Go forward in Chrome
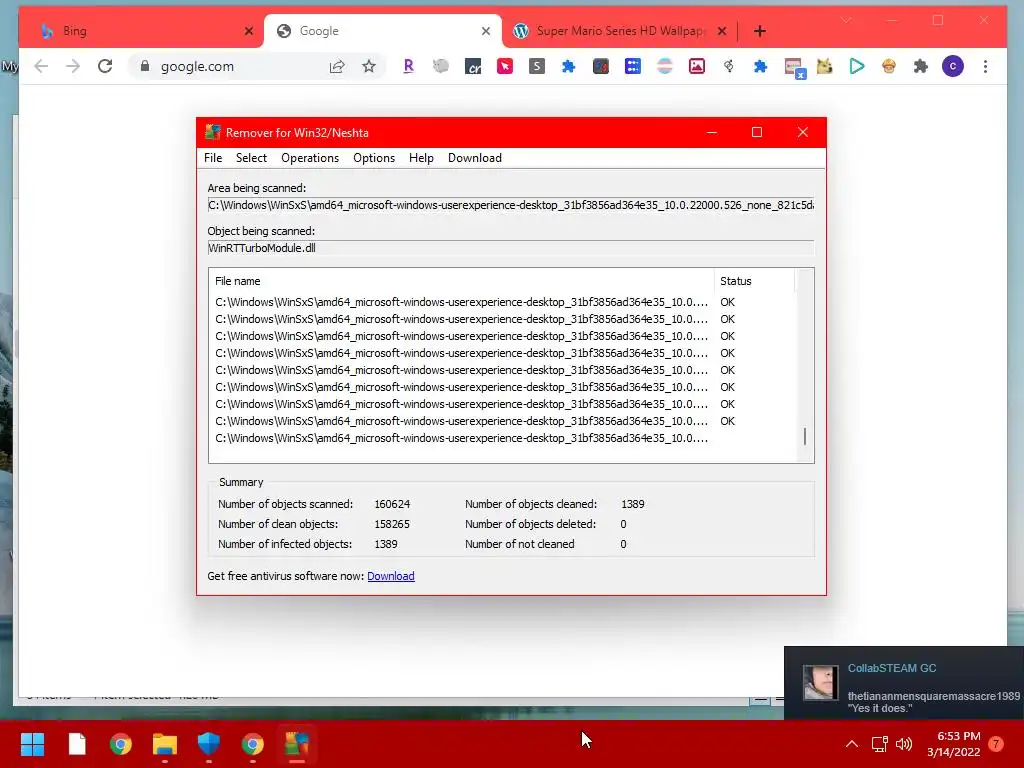Image resolution: width=1024 pixels, height=768 pixels. point(73,66)
